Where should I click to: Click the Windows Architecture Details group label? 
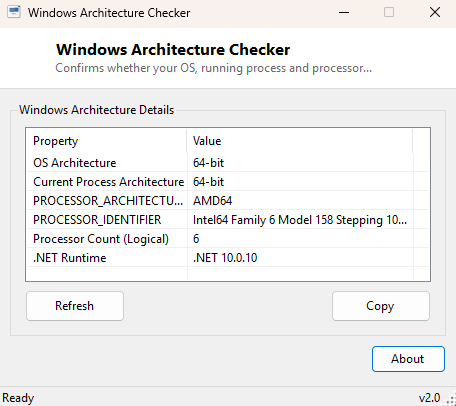pos(97,110)
